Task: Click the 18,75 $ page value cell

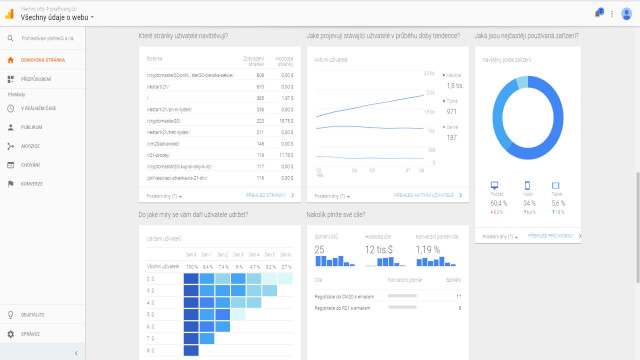Action: pos(287,121)
